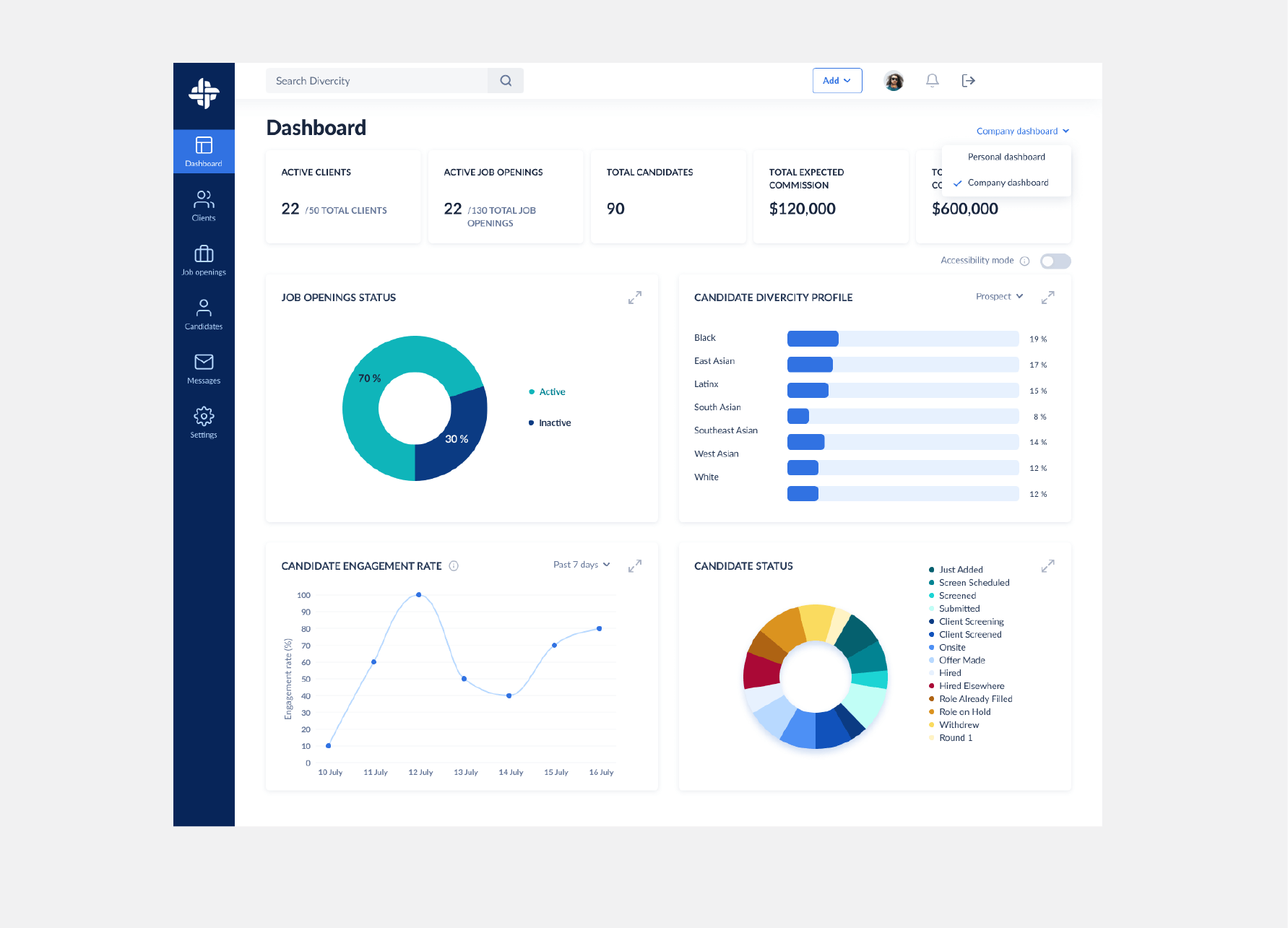The image size is (1288, 928).
Task: Click Submitted legend entry
Action: coord(954,609)
